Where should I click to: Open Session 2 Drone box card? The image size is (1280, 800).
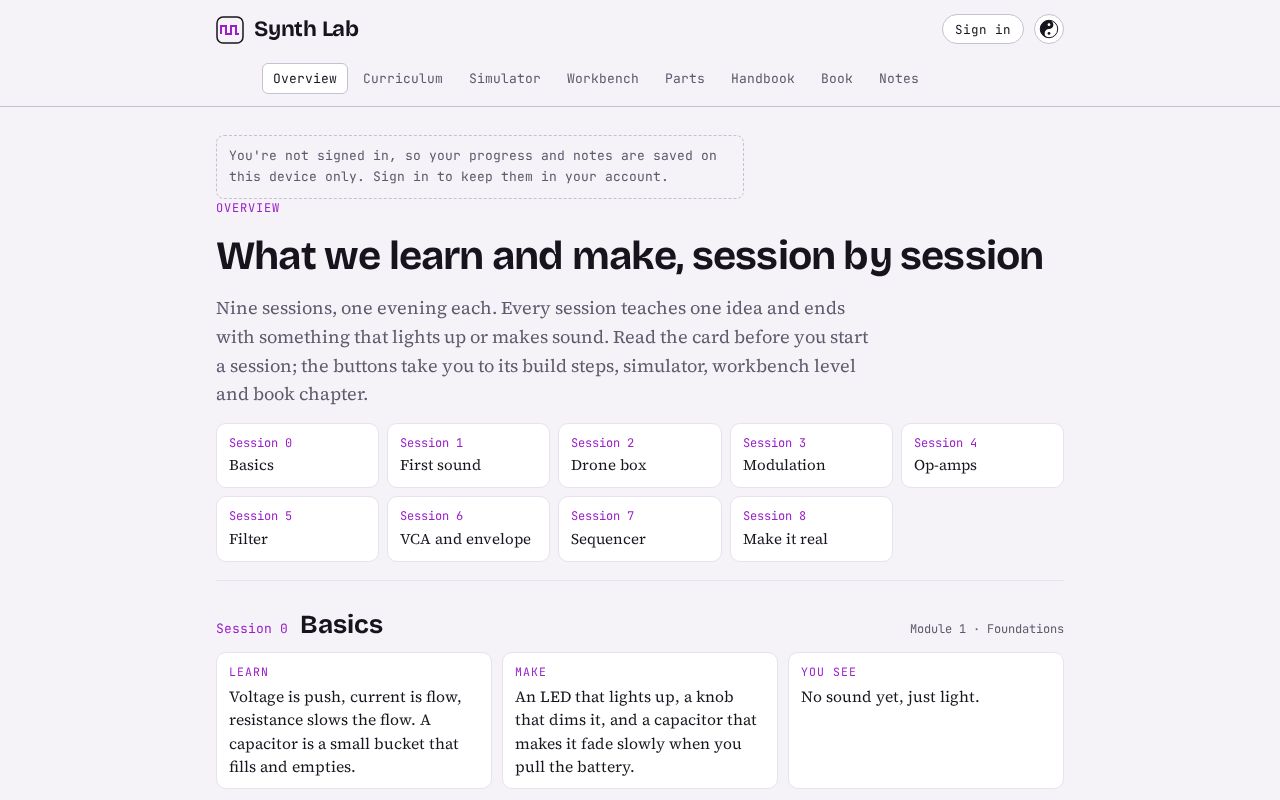(640, 455)
